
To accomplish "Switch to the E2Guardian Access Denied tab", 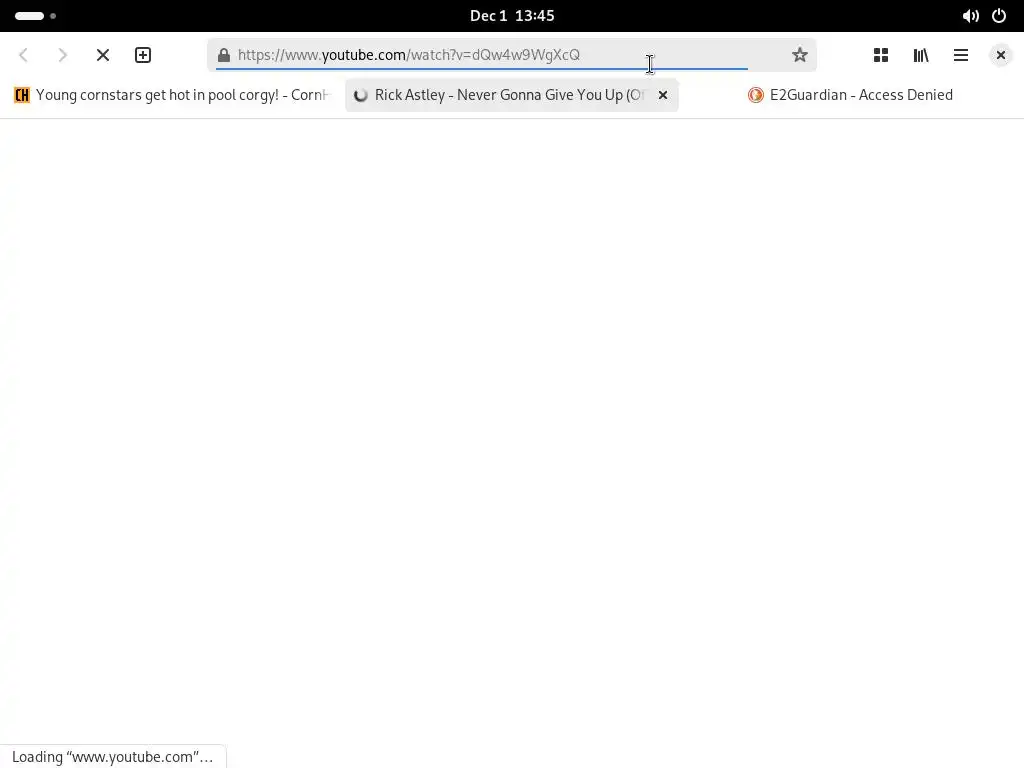I will [850, 95].
